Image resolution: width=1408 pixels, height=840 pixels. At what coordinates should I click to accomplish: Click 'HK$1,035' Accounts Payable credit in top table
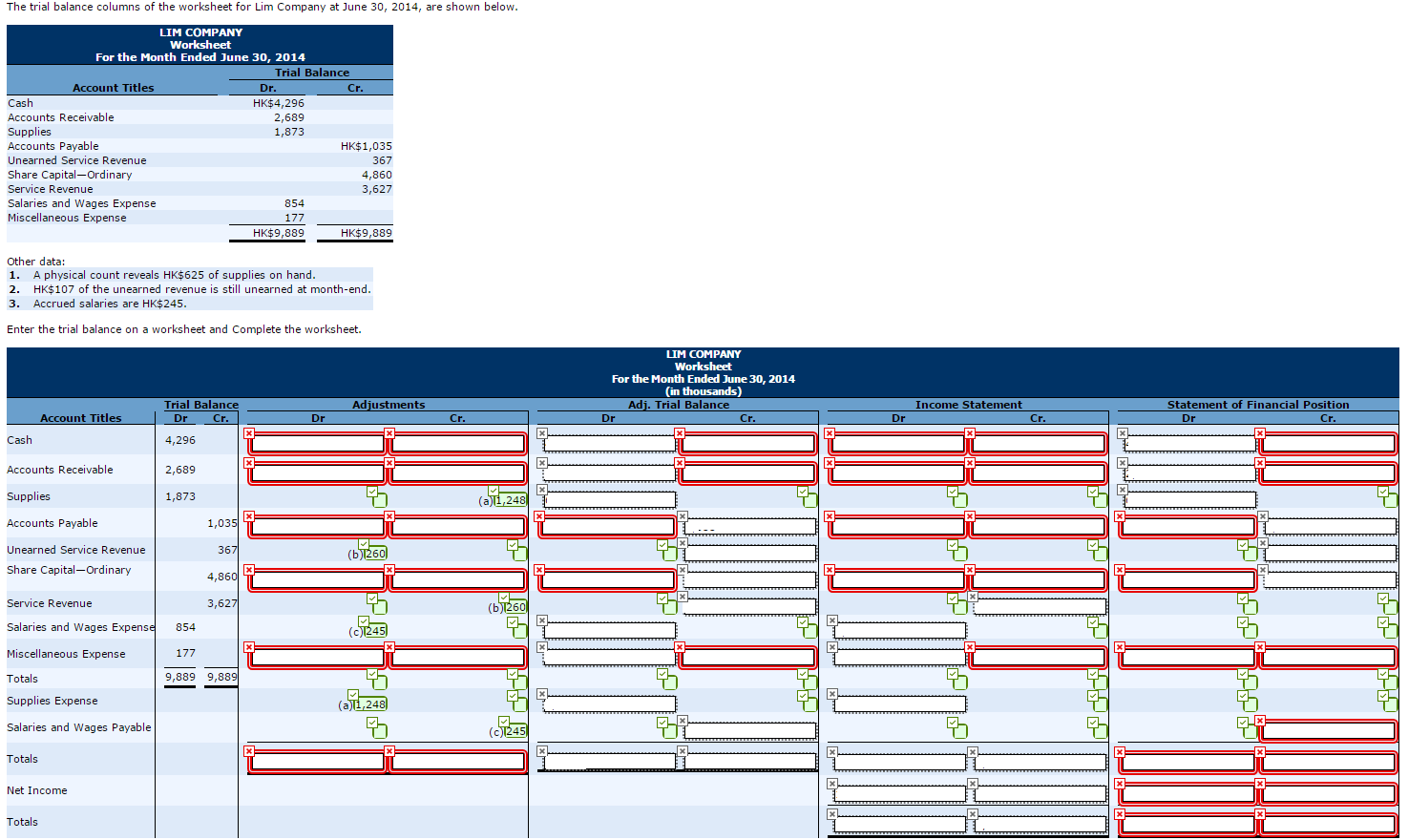tap(367, 146)
